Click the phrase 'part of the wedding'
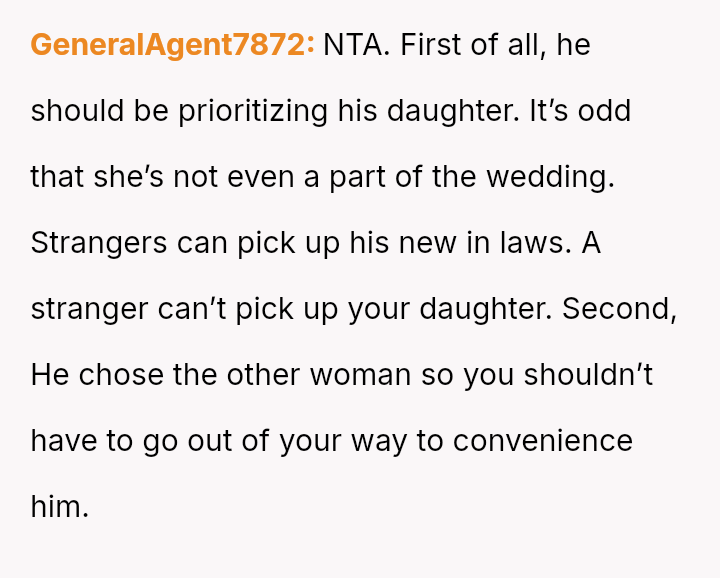The width and height of the screenshot is (720, 578). pos(472,177)
